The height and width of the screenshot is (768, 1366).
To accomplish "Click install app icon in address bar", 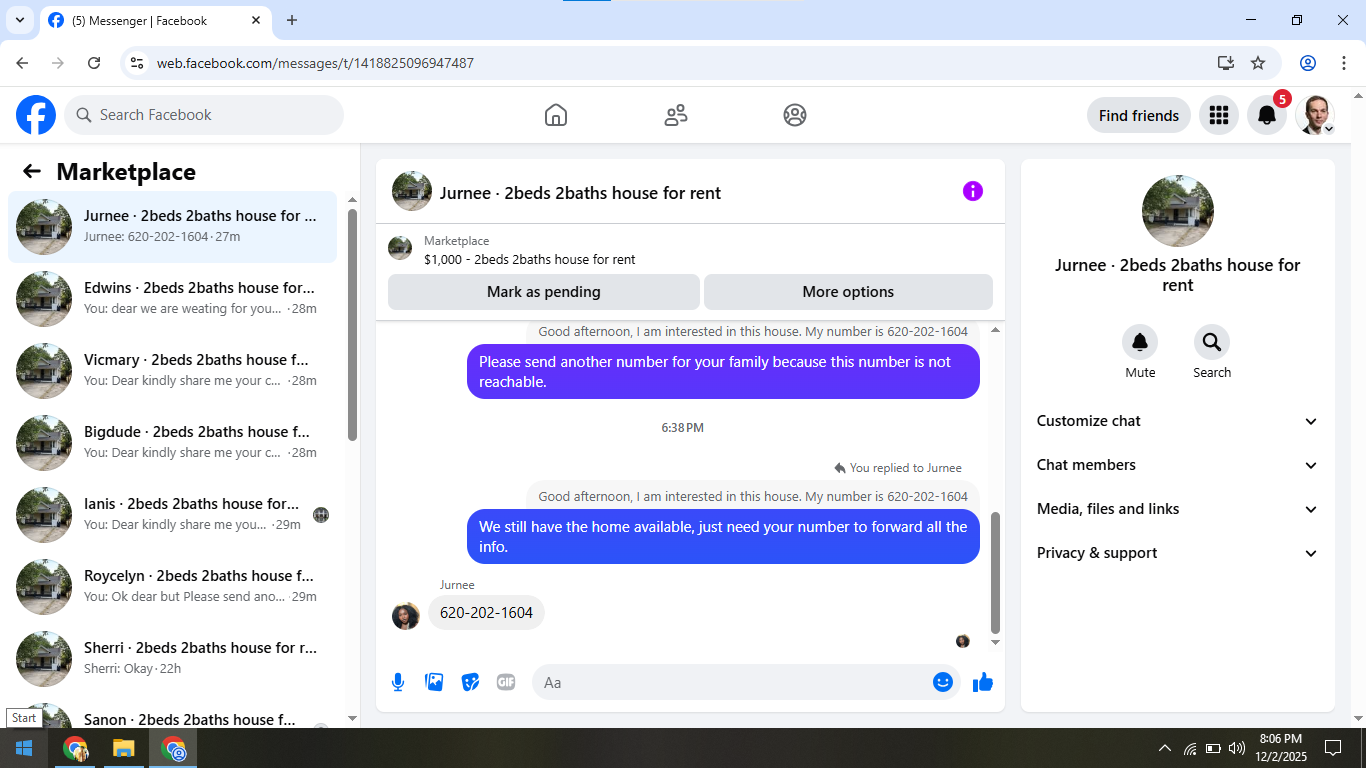I will tap(1226, 63).
